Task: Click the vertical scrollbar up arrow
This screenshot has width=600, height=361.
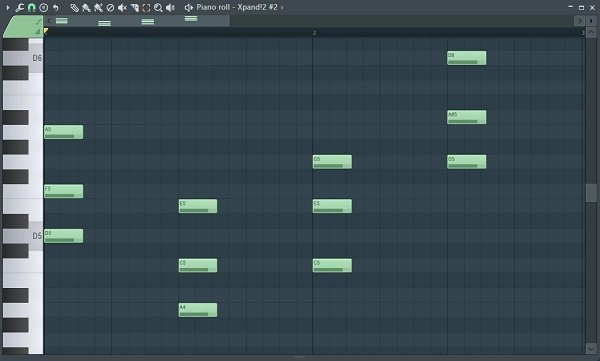Action: tap(591, 33)
